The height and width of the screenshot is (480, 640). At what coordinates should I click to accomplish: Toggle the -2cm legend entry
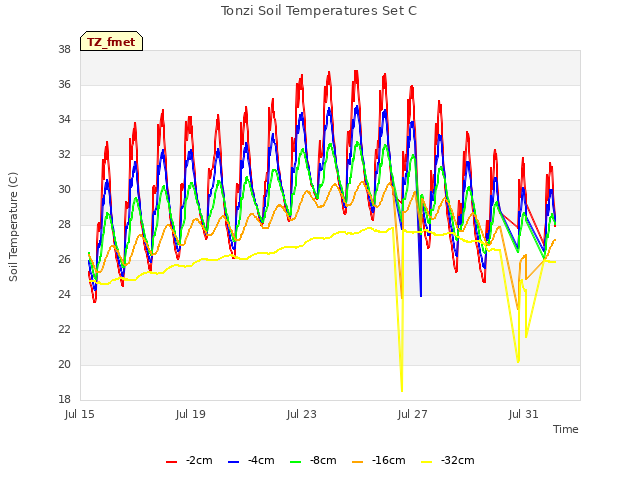[189, 460]
